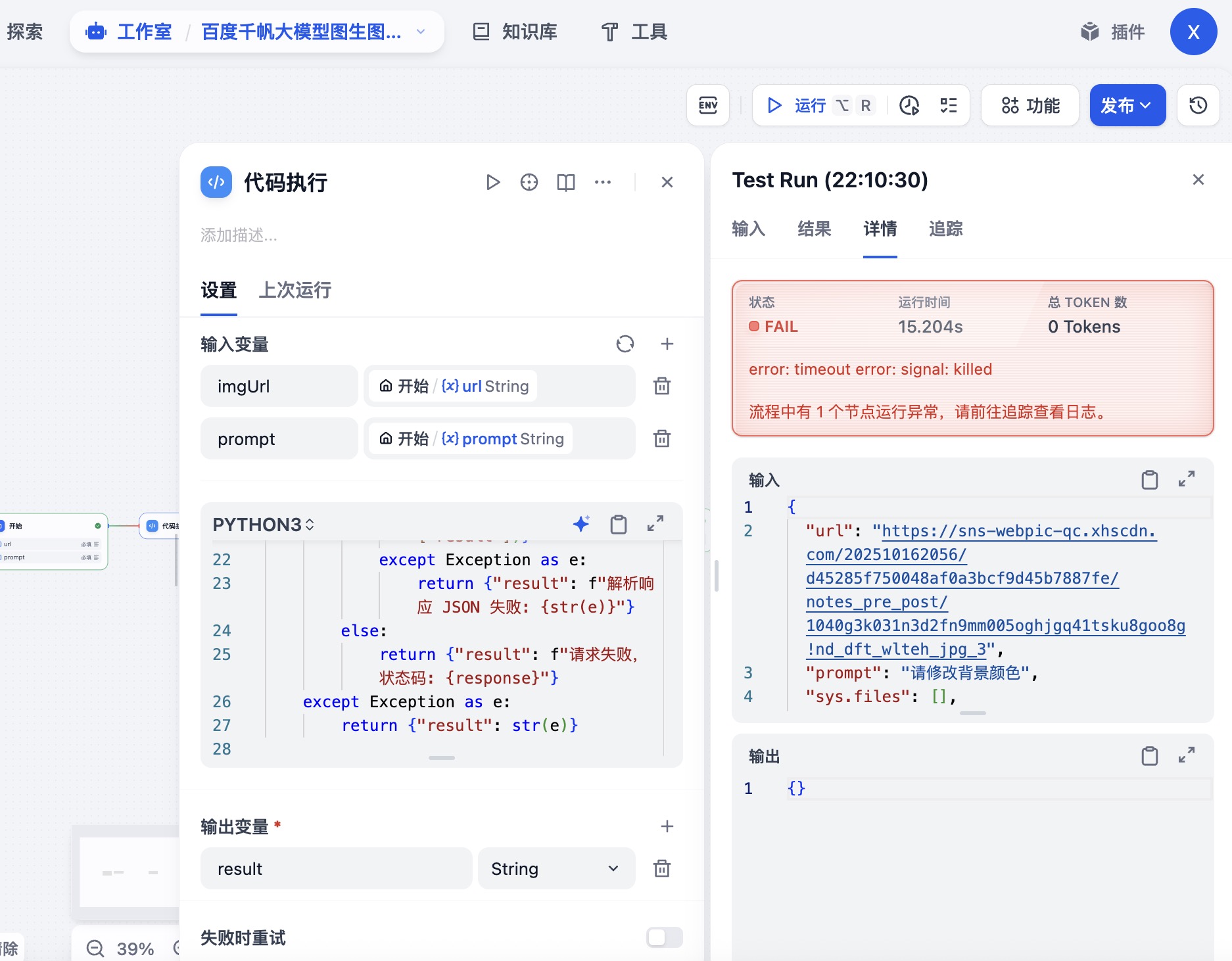Switch to the Tracing tab in Test Run
The image size is (1232, 961).
(x=945, y=229)
